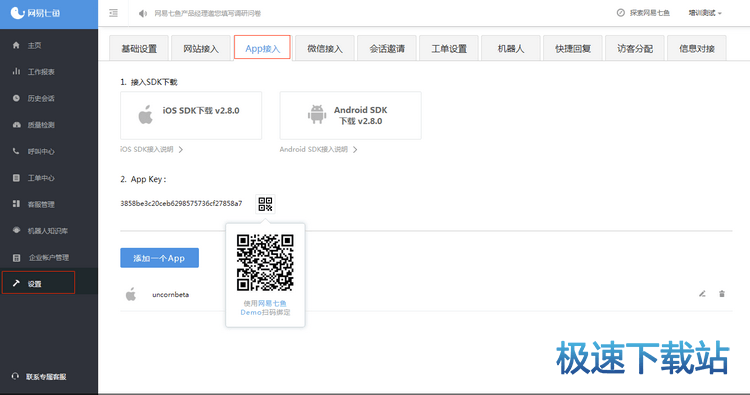Click the speaker announcement icon
This screenshot has height=395, width=750.
point(143,13)
